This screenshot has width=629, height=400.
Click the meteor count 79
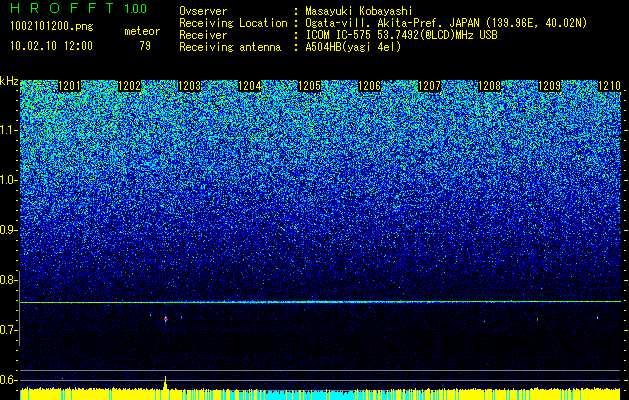tap(145, 46)
